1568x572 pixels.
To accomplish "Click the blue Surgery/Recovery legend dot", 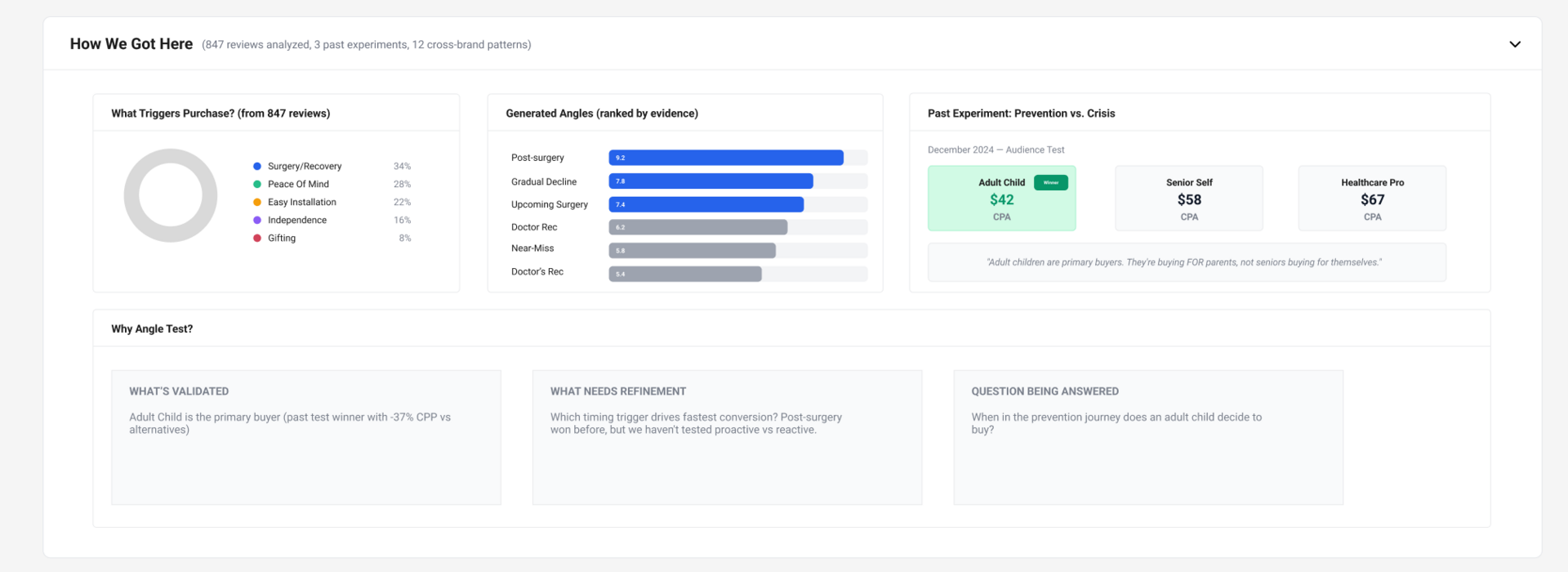I will [257, 167].
